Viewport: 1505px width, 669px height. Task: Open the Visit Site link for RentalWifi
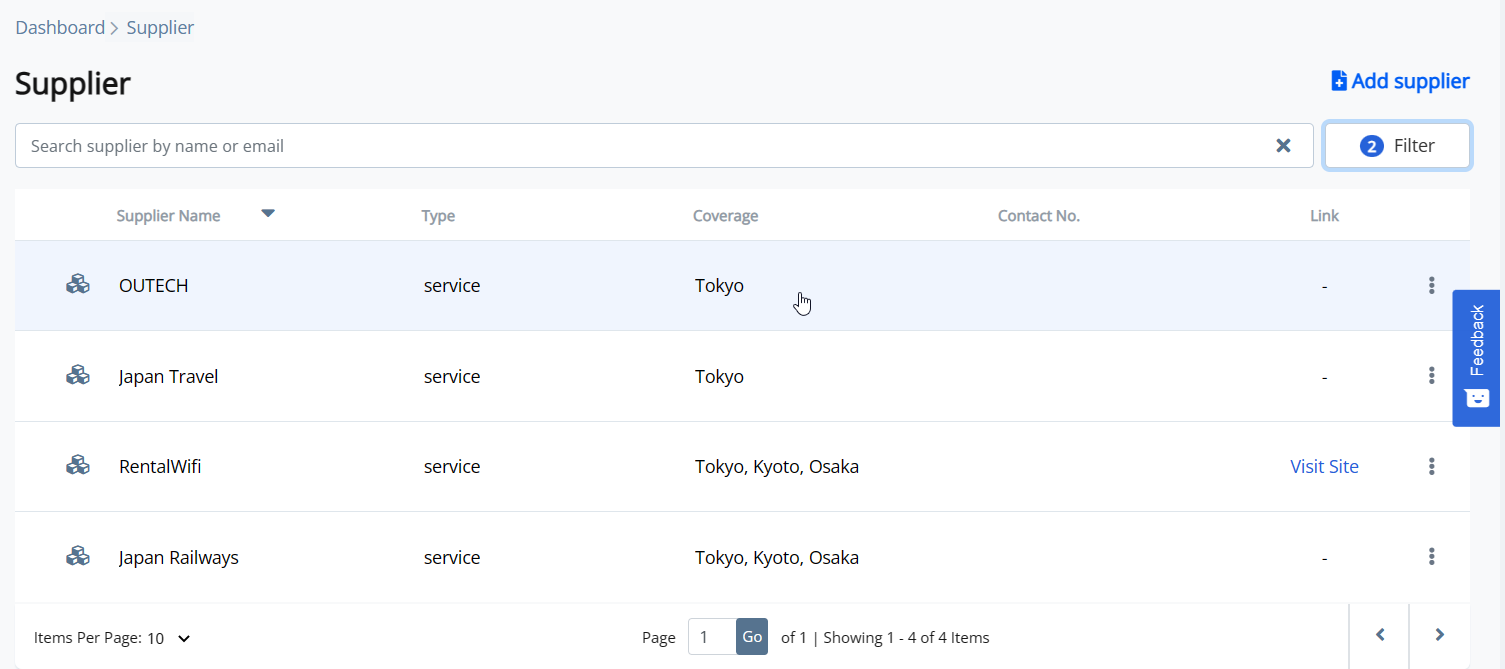click(1324, 466)
